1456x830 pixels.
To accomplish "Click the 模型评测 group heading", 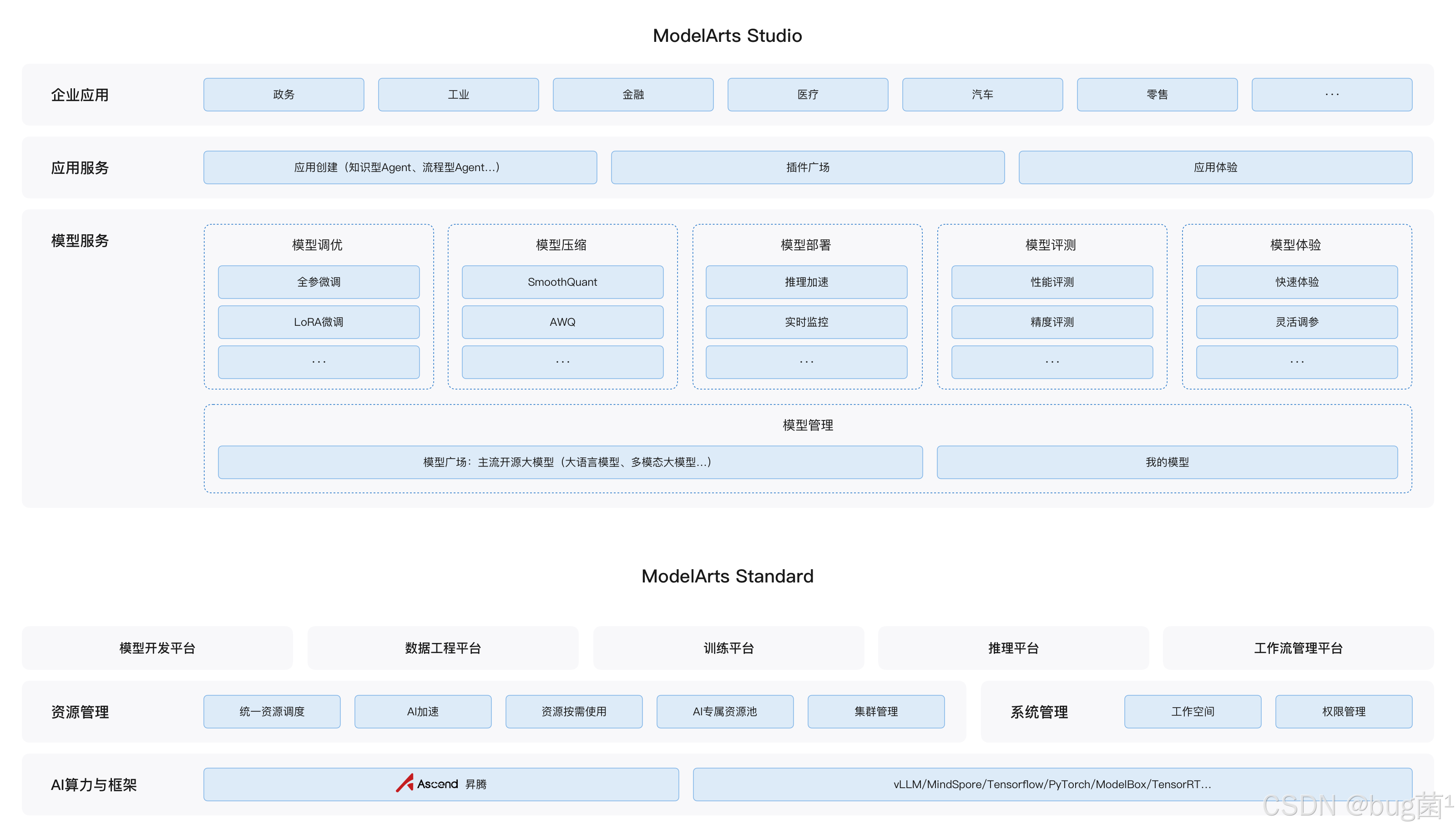I will pos(1051,244).
